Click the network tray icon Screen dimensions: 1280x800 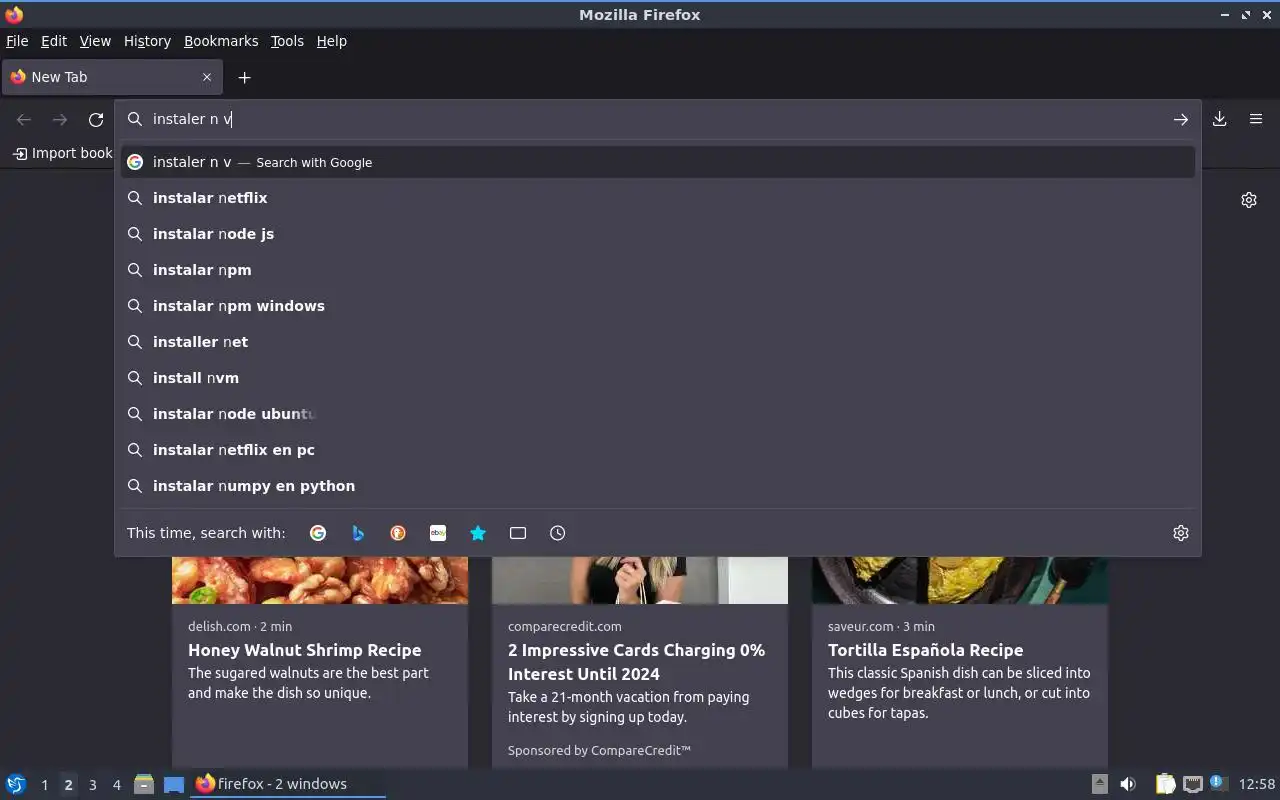pyautogui.click(x=1192, y=784)
